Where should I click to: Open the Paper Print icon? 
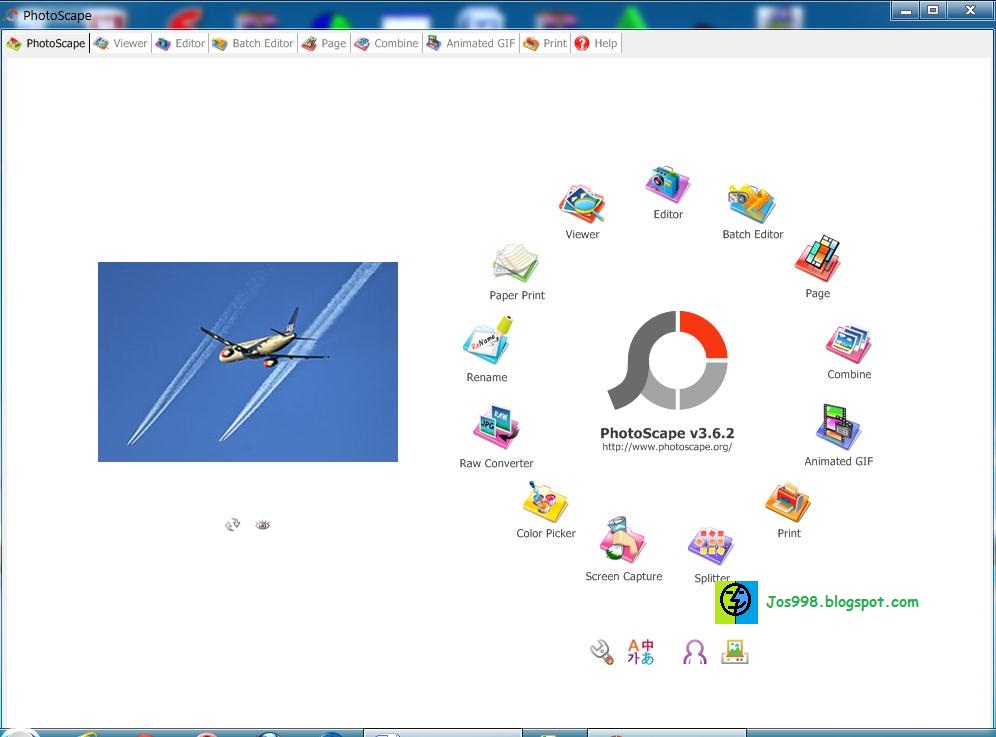pyautogui.click(x=516, y=263)
